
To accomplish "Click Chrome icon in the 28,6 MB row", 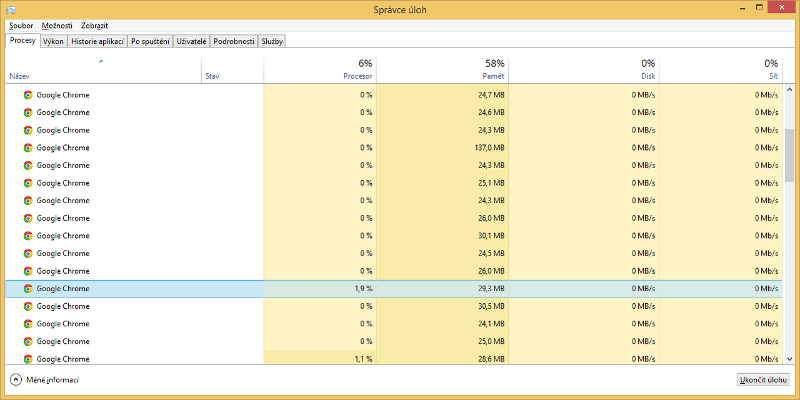I will pyautogui.click(x=28, y=359).
